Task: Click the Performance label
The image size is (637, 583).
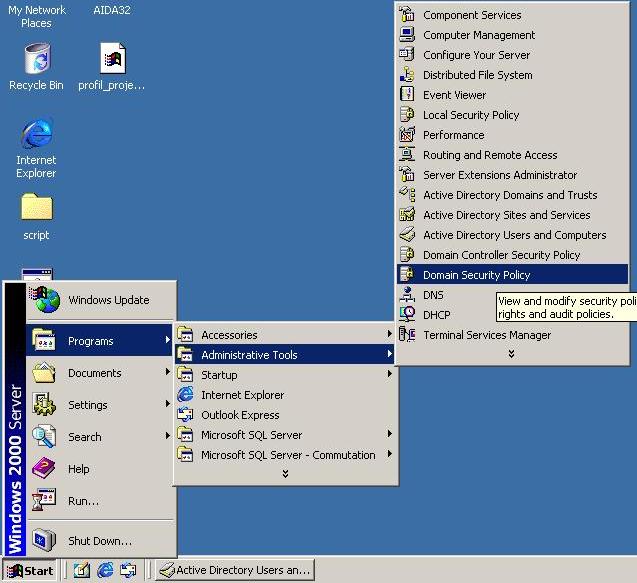Action: click(x=454, y=135)
